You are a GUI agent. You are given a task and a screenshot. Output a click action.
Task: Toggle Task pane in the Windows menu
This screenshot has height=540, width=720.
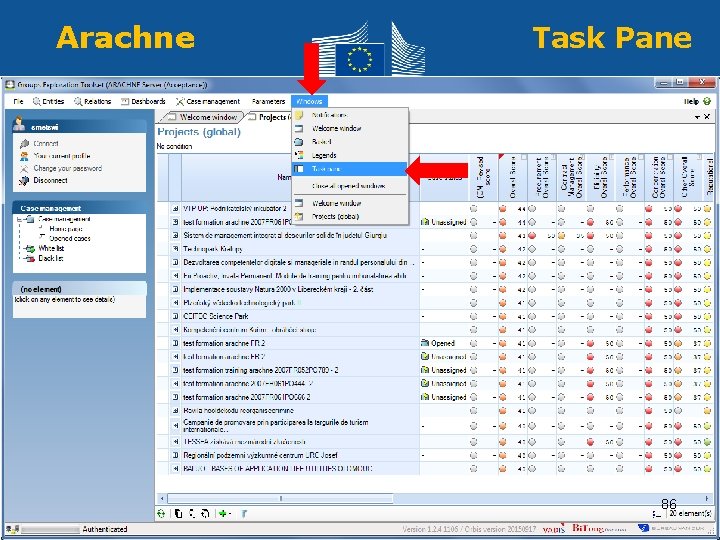pyautogui.click(x=349, y=169)
